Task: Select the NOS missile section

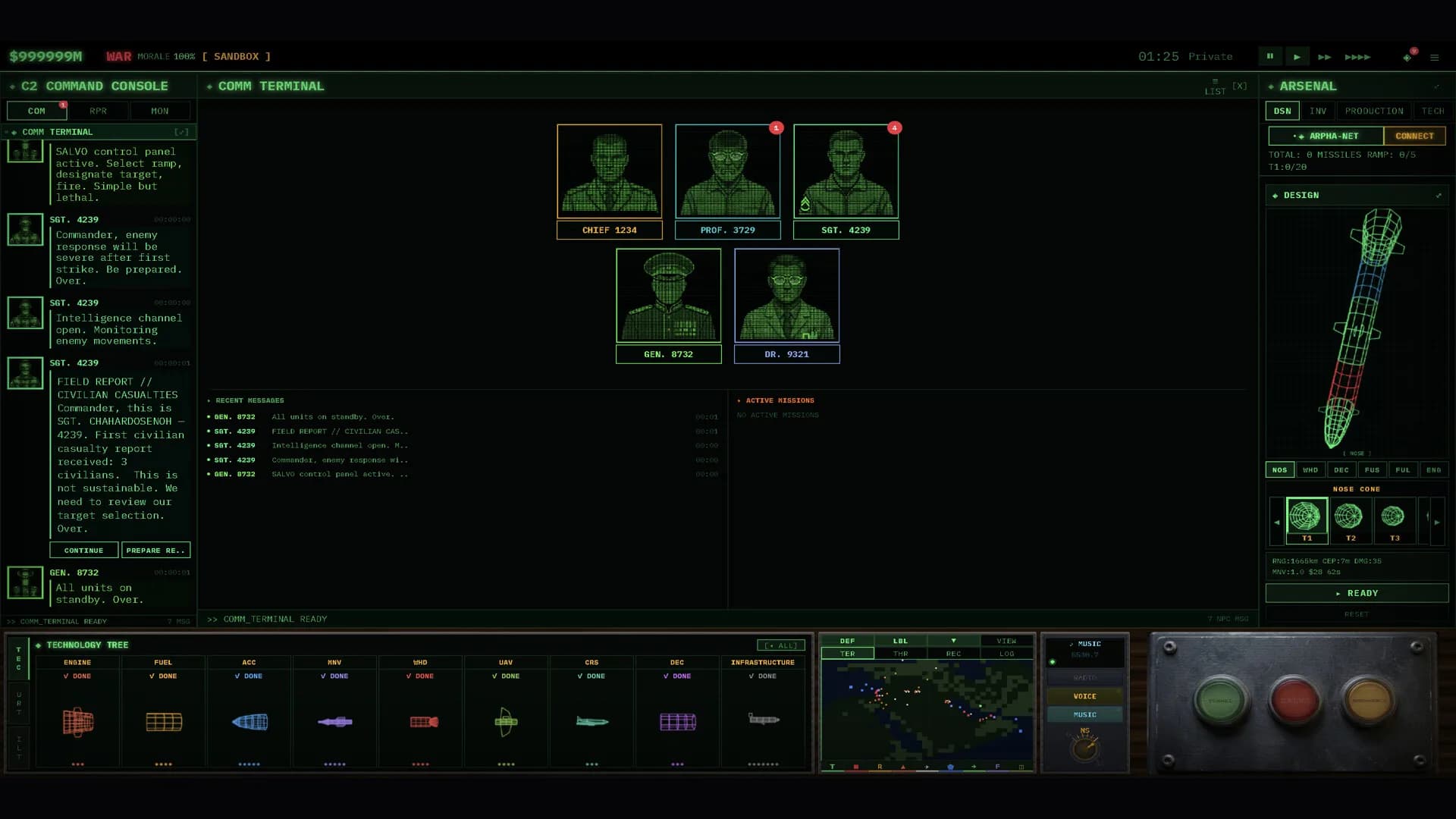Action: [1279, 469]
